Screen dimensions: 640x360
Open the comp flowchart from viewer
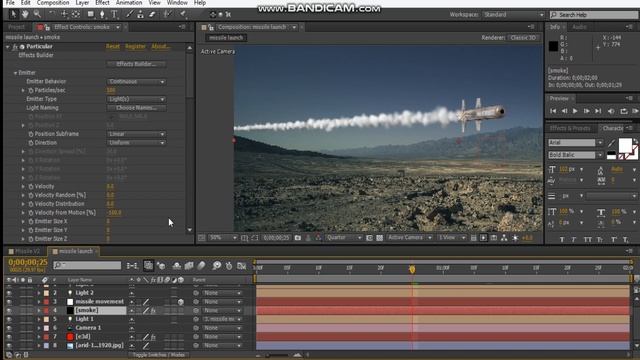504,238
